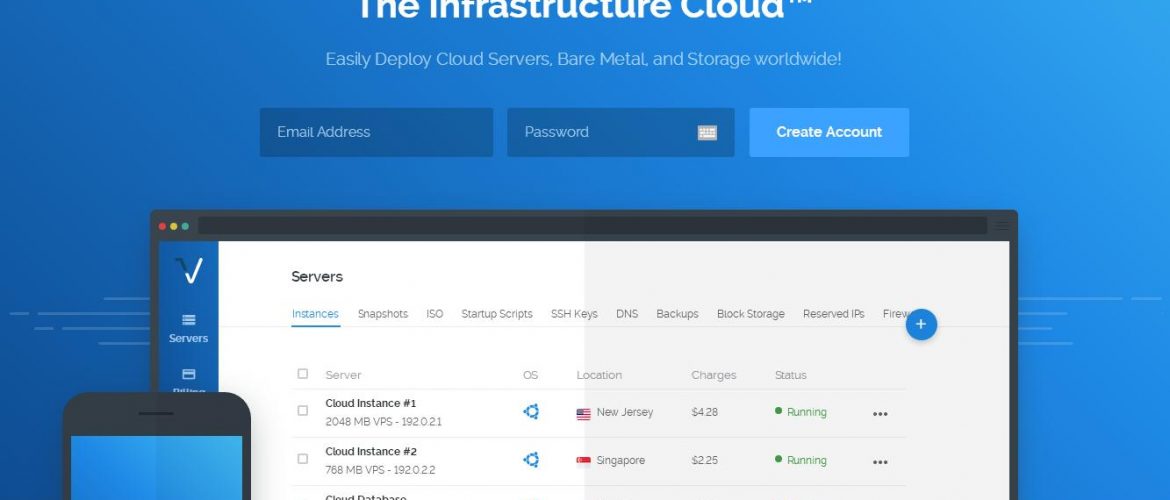Click the mock browser address bar
1170x500 pixels.
592,225
